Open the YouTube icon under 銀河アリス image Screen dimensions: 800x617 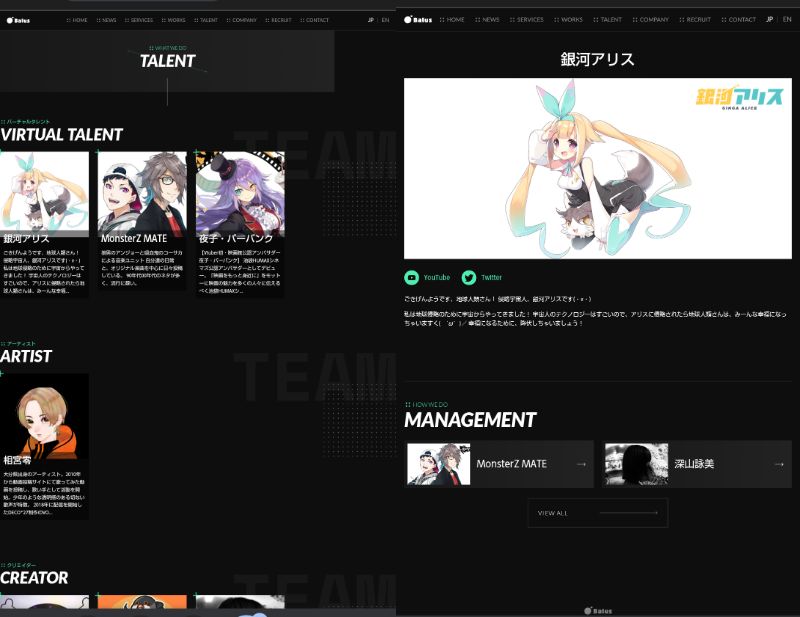411,277
